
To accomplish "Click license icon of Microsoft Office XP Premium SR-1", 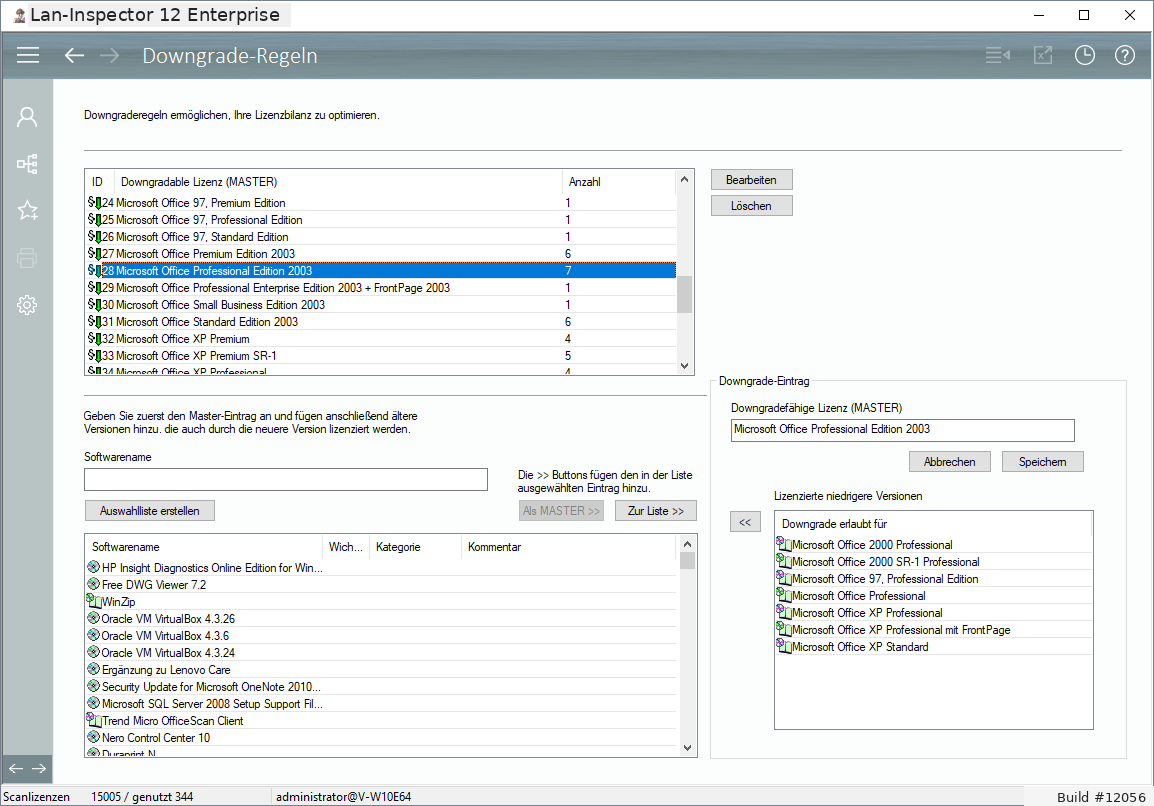I will click(94, 356).
